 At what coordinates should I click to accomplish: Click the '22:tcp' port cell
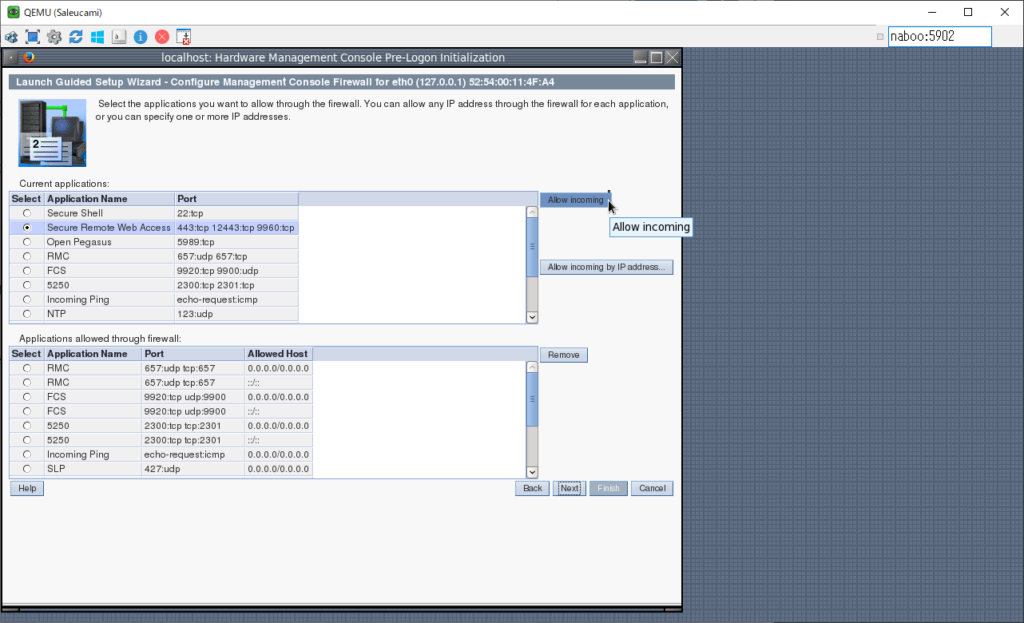236,214
